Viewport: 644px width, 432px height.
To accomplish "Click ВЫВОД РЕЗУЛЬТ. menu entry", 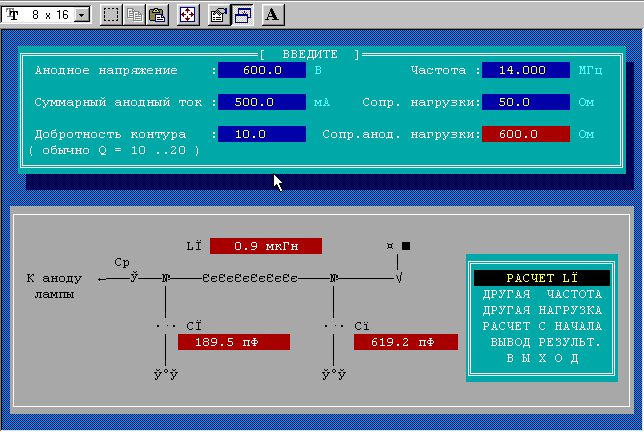I will coord(541,342).
